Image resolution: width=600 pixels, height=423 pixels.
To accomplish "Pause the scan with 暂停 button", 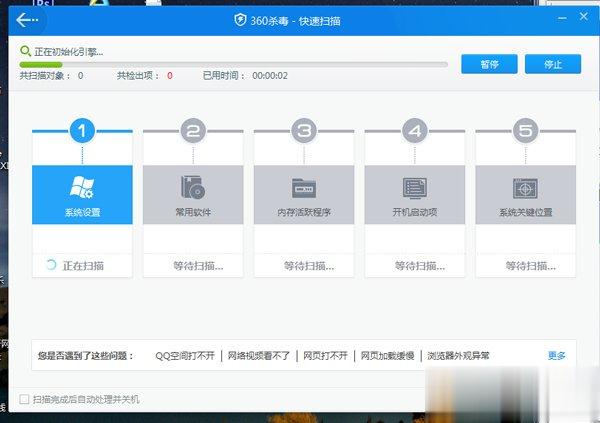I will [x=489, y=64].
